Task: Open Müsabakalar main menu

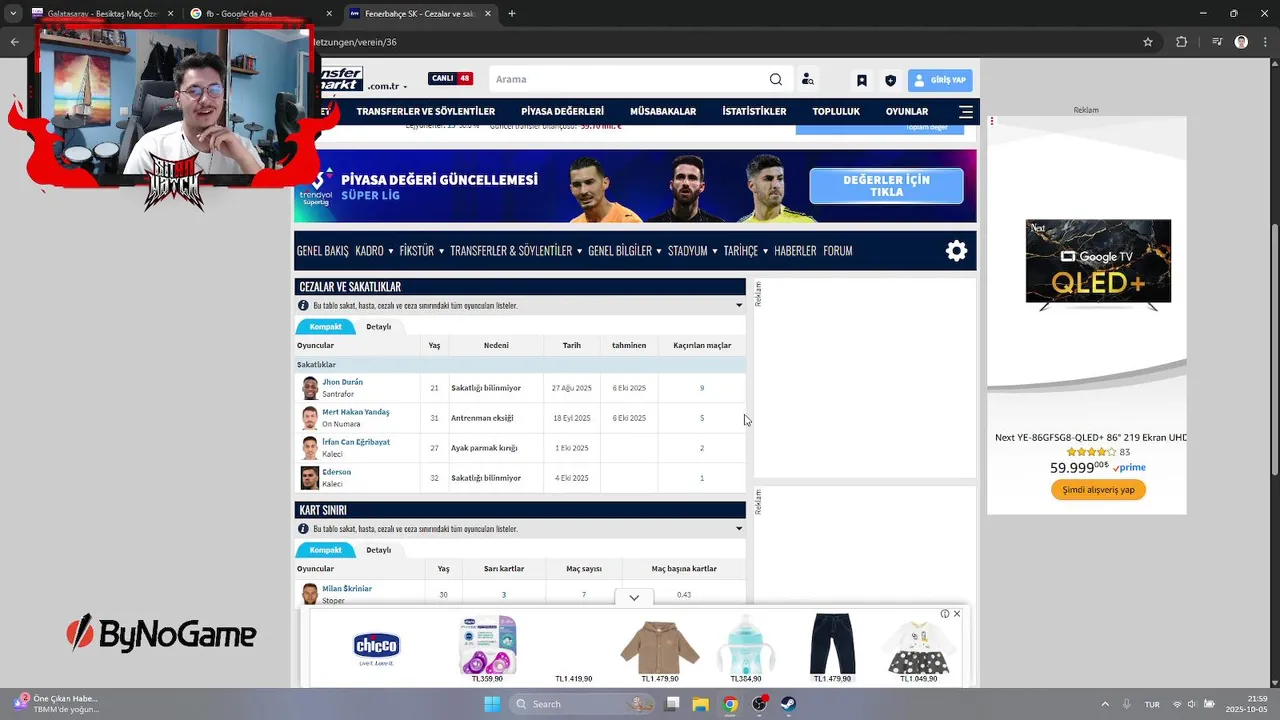Action: click(663, 111)
